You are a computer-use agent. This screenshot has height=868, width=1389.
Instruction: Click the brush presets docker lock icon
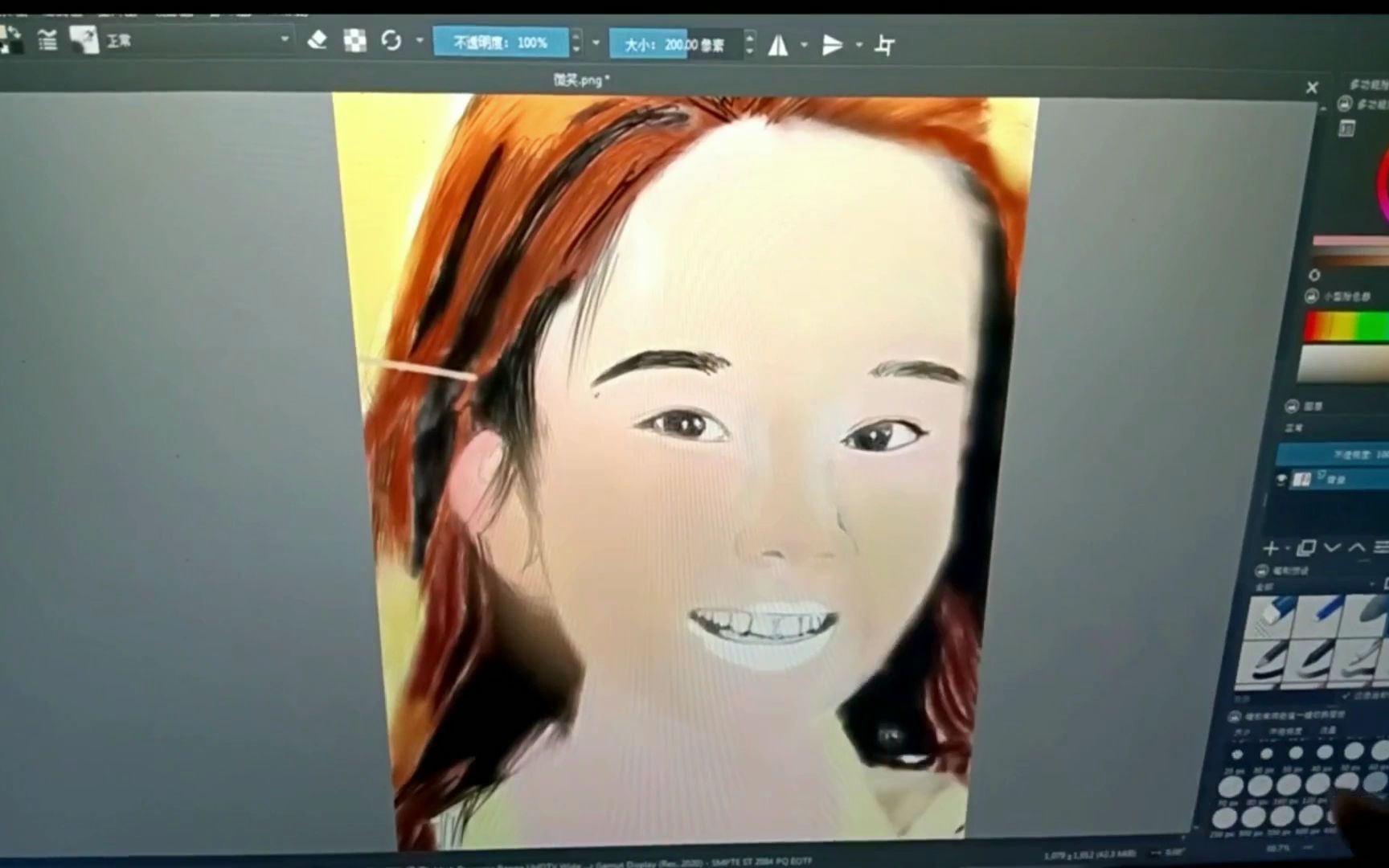coord(1260,571)
